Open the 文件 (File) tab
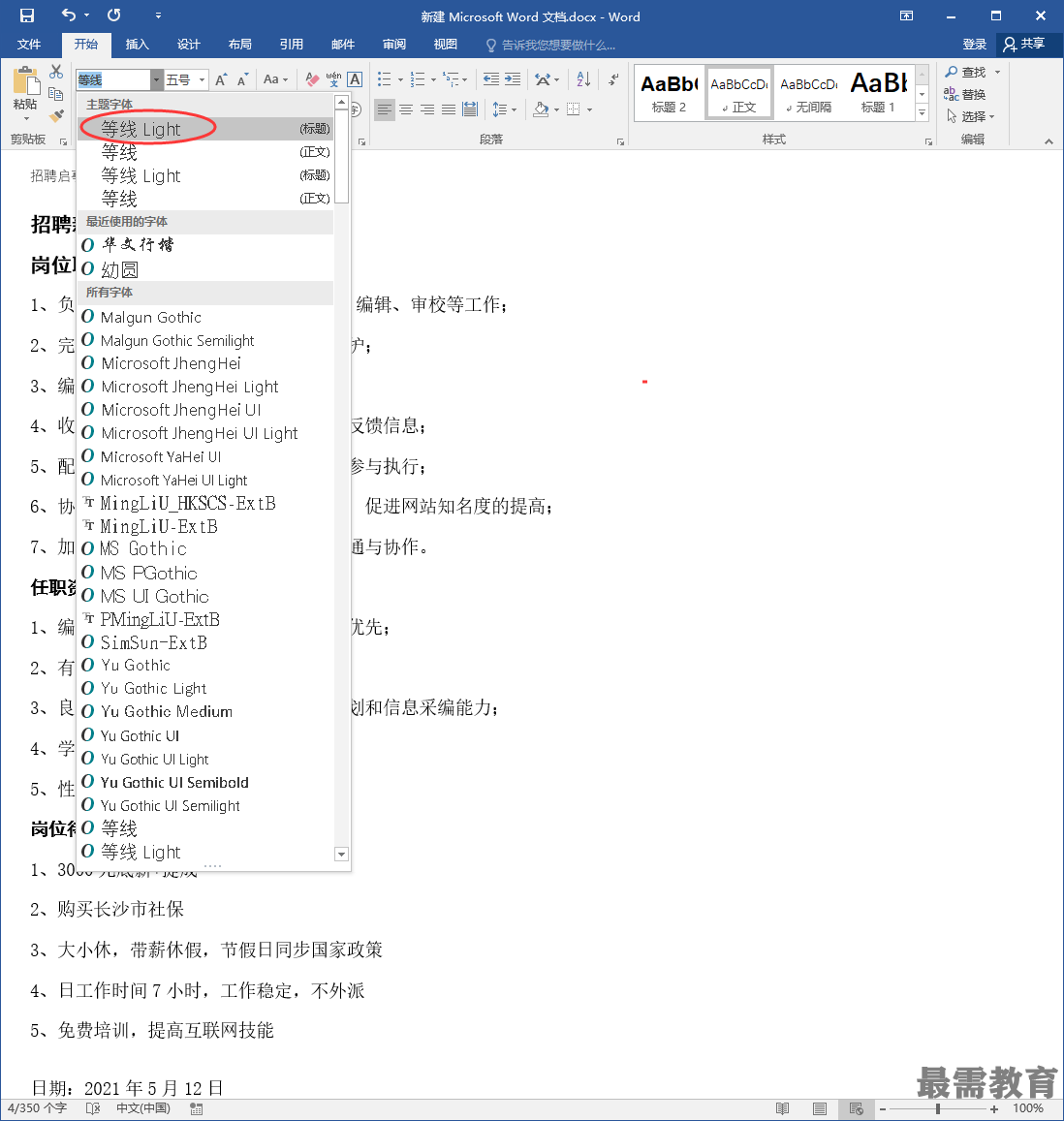The width and height of the screenshot is (1064, 1121). point(29,45)
